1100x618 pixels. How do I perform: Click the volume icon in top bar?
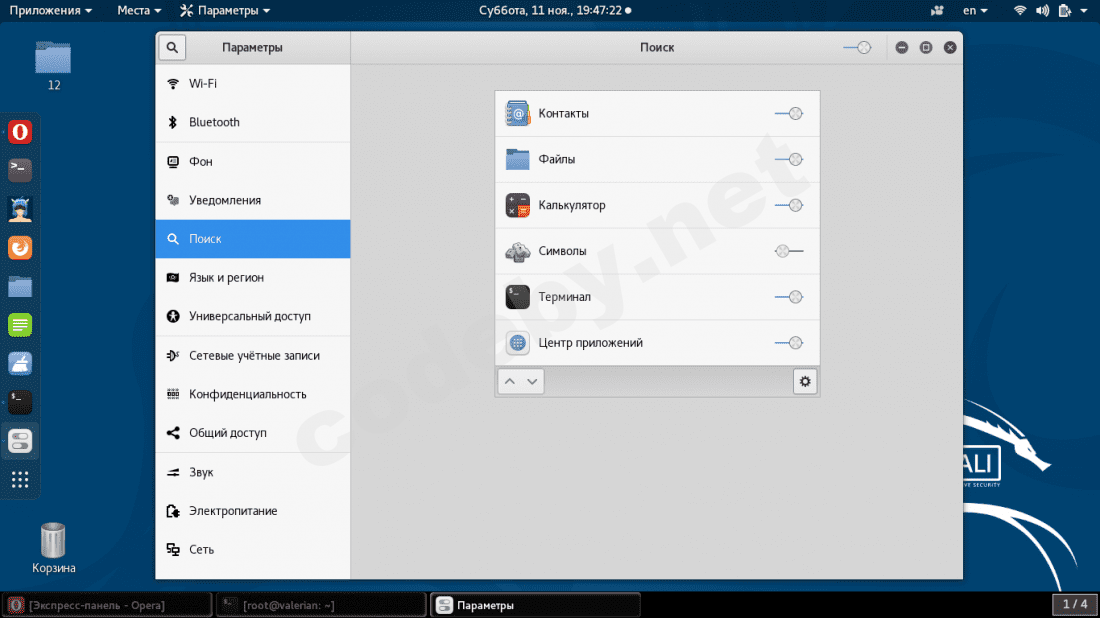point(1042,11)
